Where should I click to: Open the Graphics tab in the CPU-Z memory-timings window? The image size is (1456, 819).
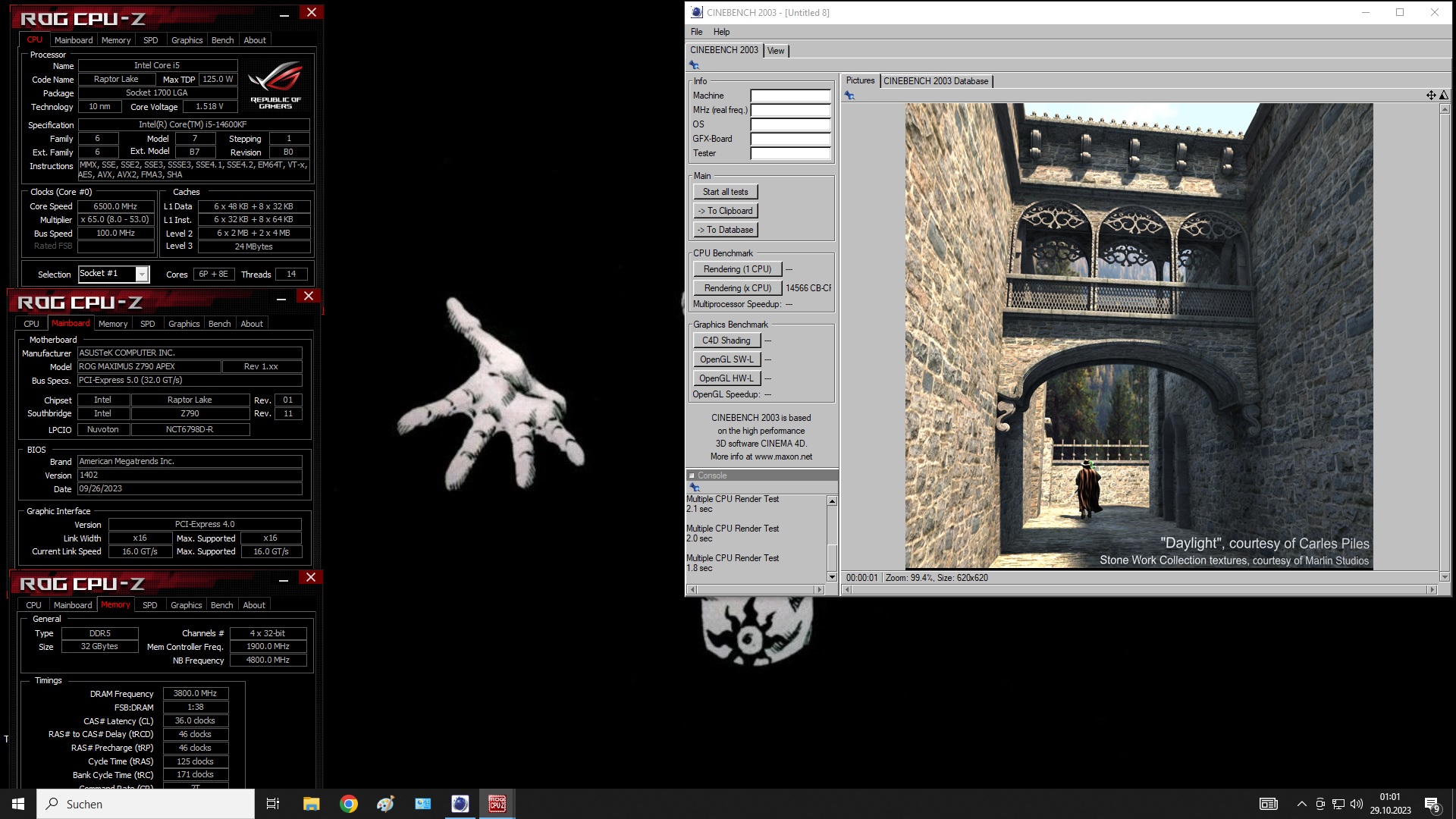(186, 605)
